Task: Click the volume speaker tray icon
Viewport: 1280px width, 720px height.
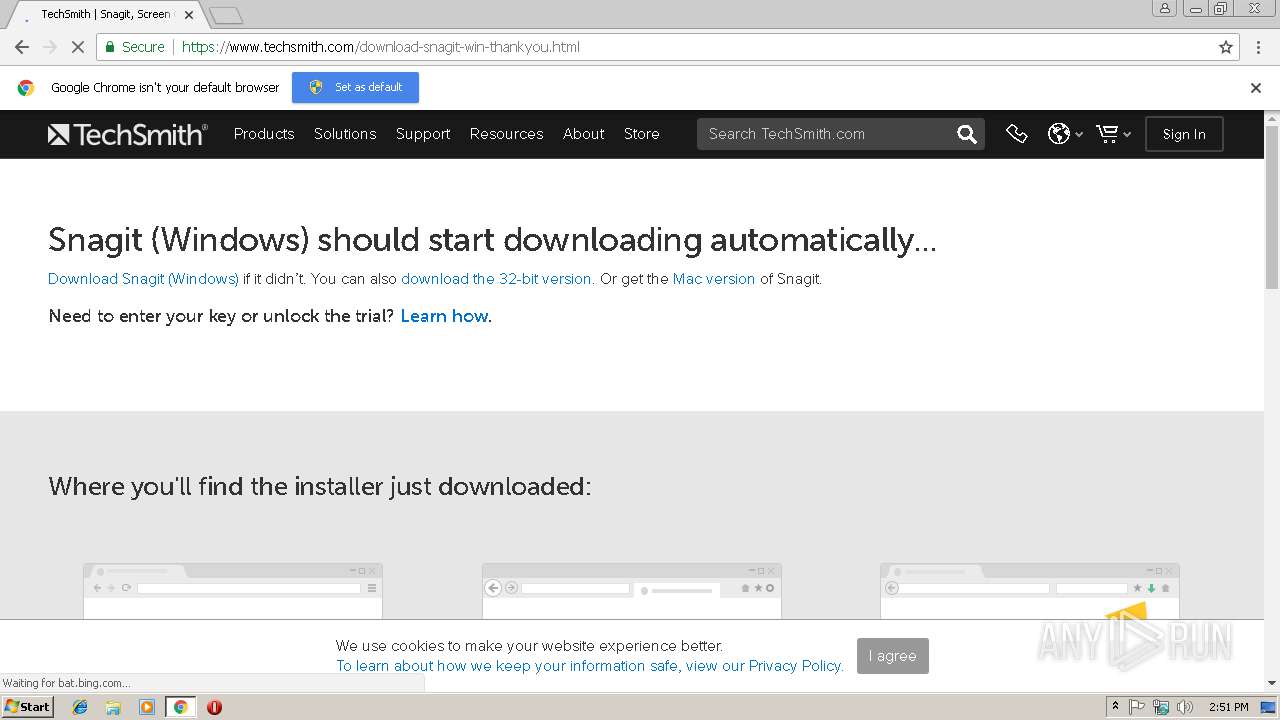Action: (1185, 707)
